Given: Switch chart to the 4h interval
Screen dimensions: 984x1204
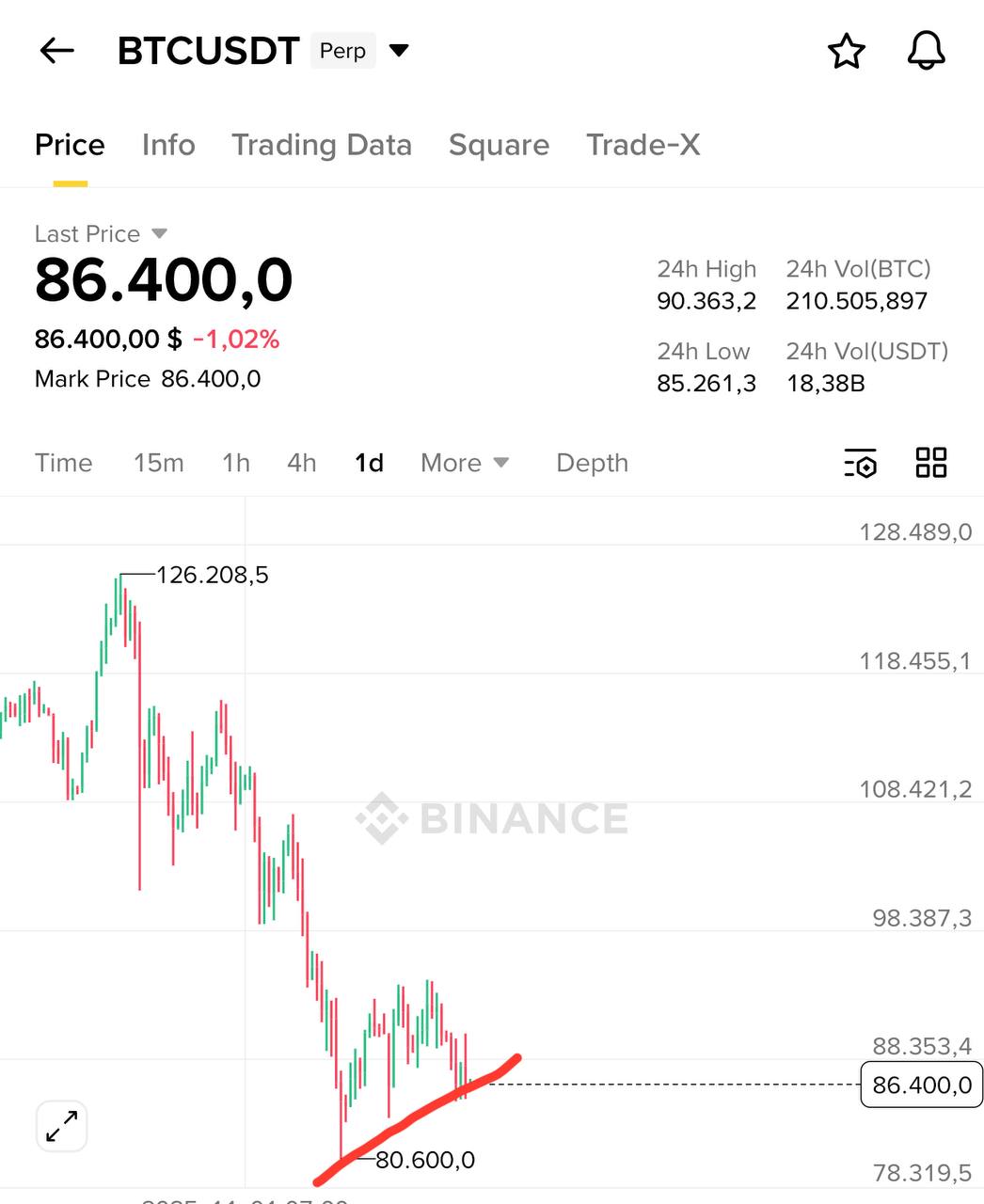Looking at the screenshot, I should [300, 463].
